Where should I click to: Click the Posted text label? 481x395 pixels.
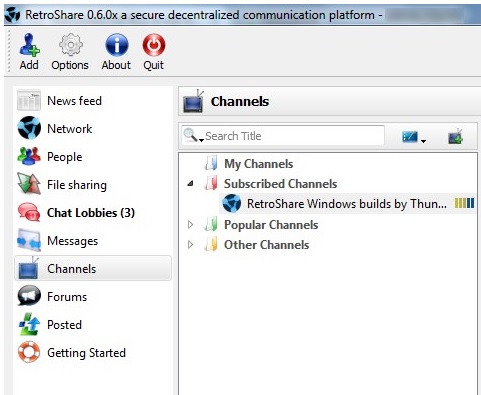64,325
